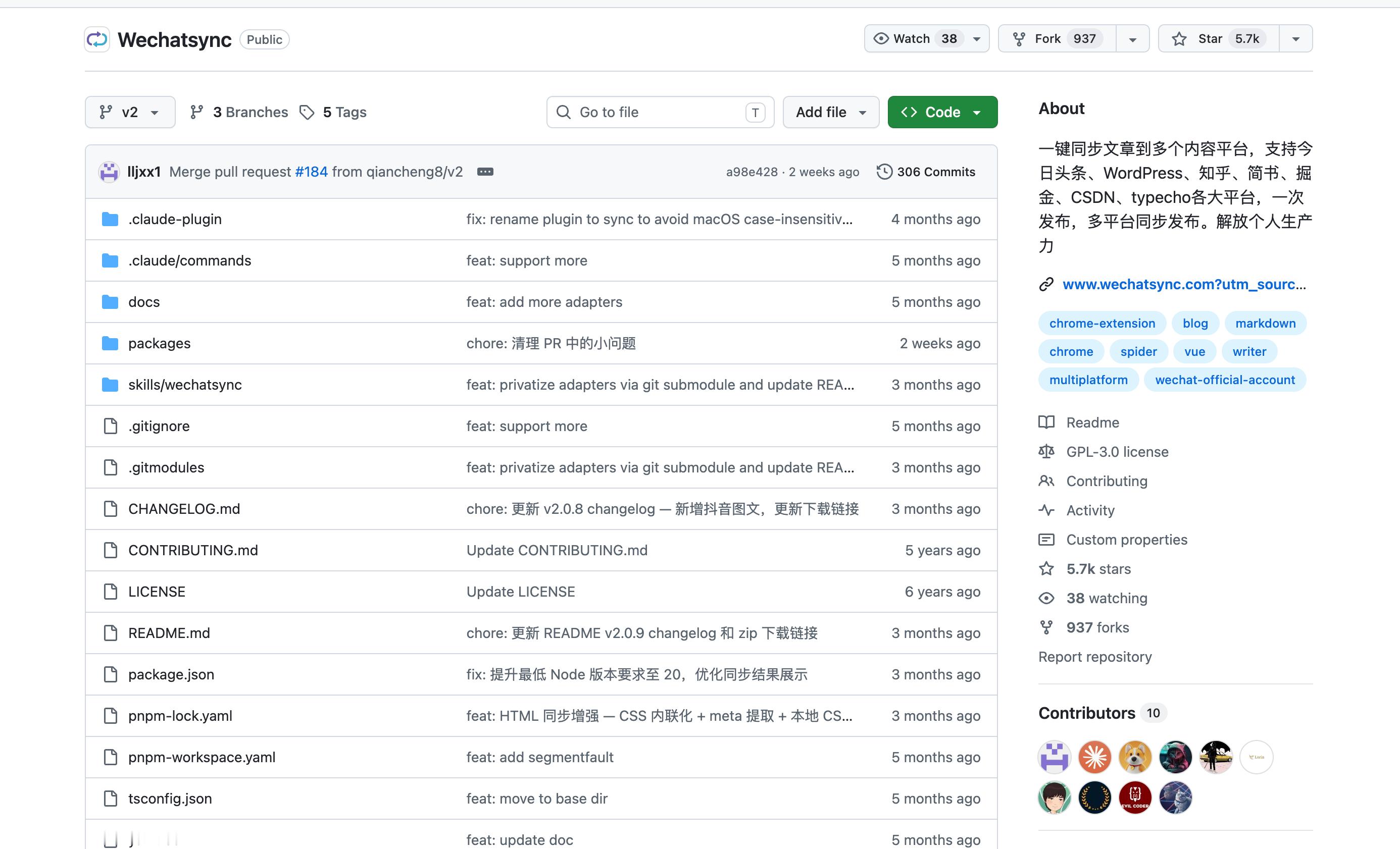Open the orange asterisk contributor avatar
The image size is (1400, 849).
coord(1094,757)
